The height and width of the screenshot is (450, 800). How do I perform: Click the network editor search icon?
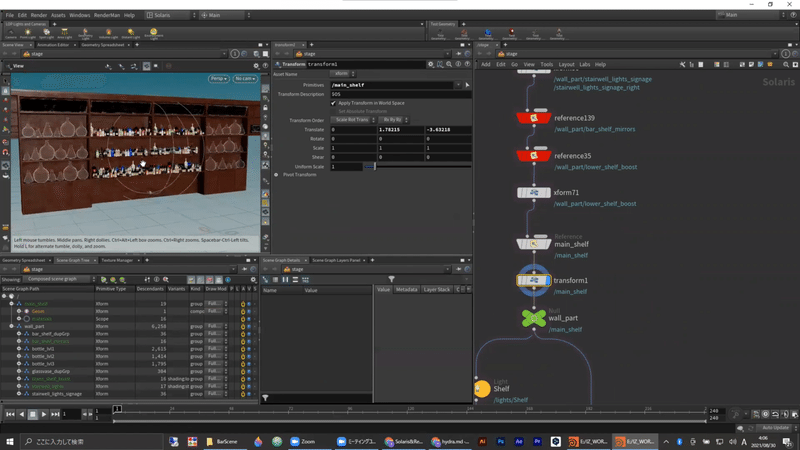click(x=786, y=65)
